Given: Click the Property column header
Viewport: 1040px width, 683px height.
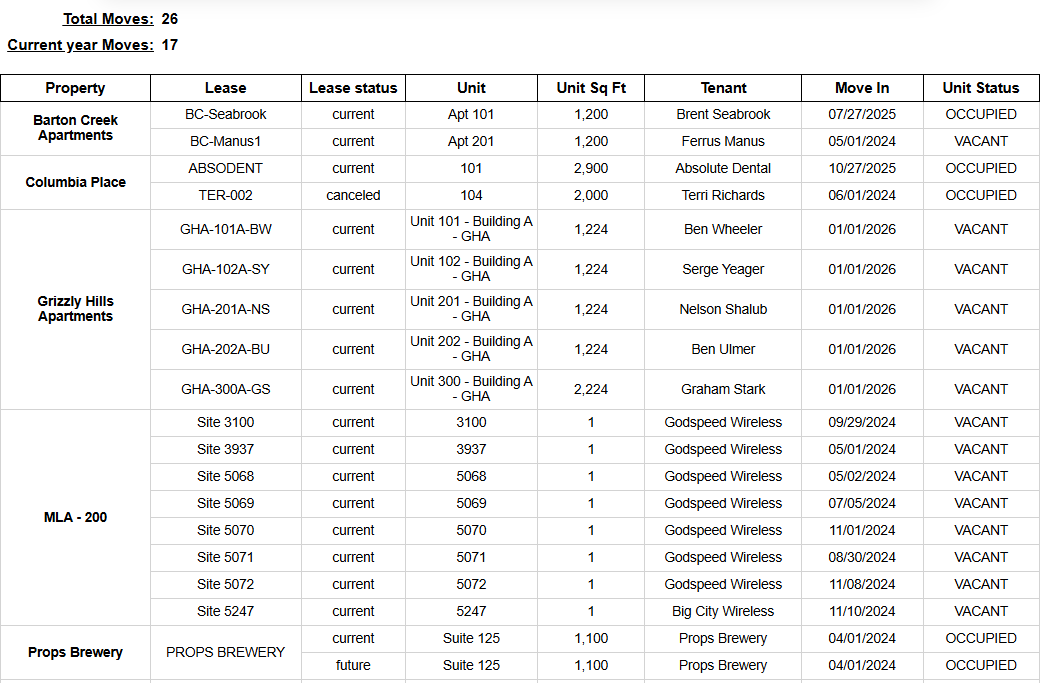Looking at the screenshot, I should [76, 88].
